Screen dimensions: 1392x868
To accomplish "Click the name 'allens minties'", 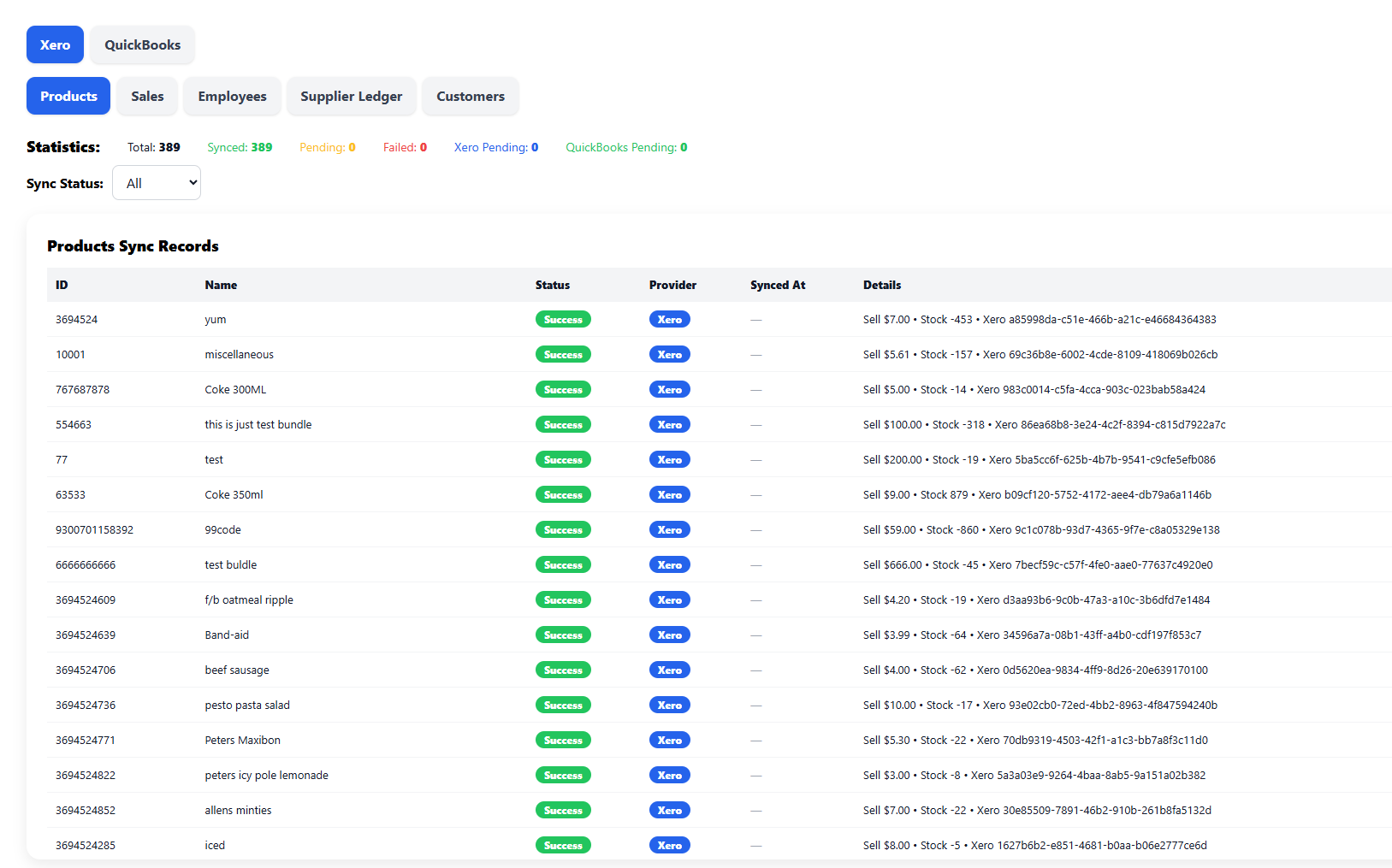I will coord(238,810).
